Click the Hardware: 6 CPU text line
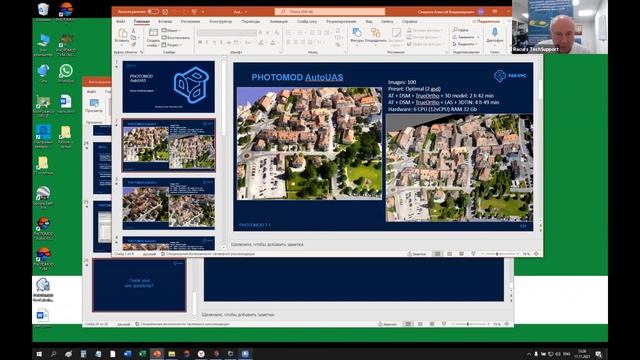This screenshot has width=640, height=360. (432, 109)
